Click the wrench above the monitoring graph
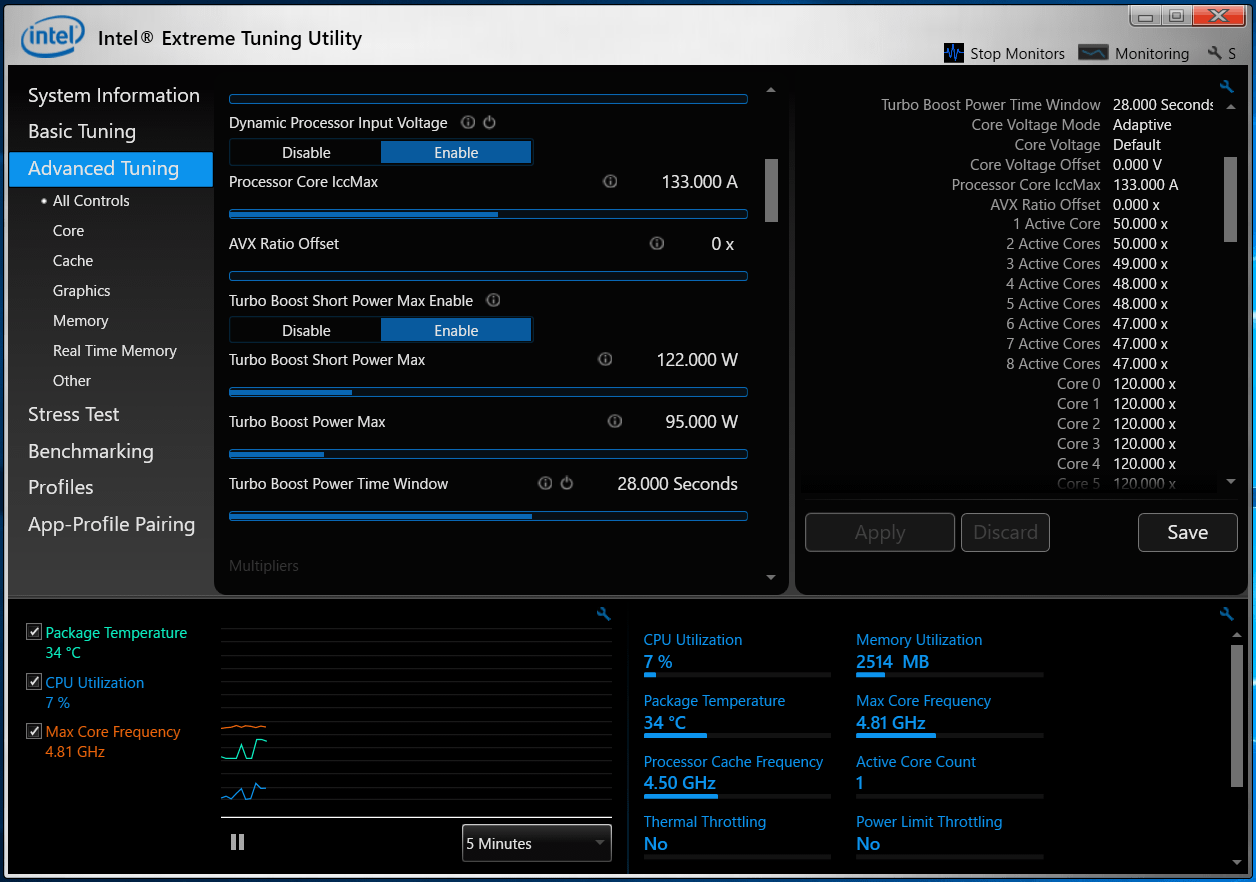 point(603,614)
